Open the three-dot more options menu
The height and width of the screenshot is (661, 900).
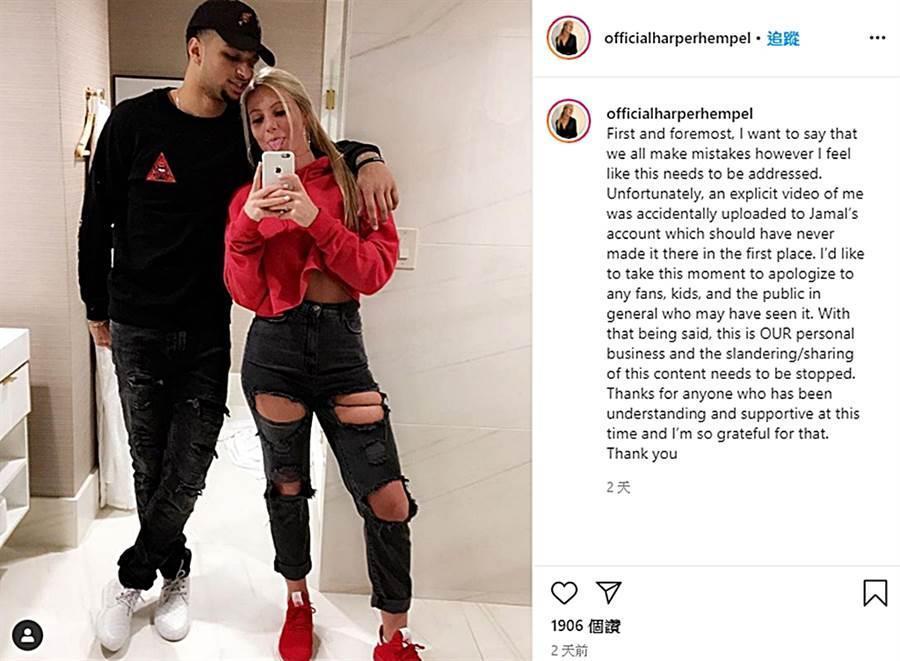pyautogui.click(x=877, y=38)
